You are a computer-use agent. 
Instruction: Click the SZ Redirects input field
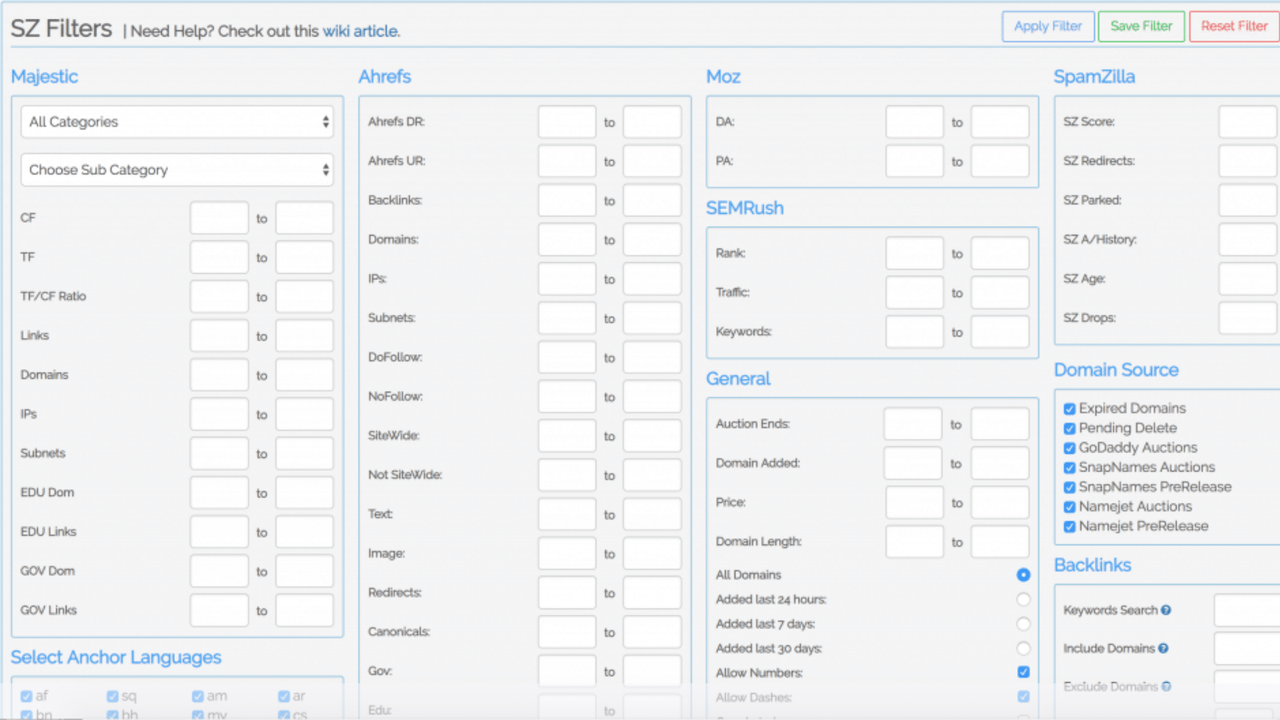(1248, 161)
